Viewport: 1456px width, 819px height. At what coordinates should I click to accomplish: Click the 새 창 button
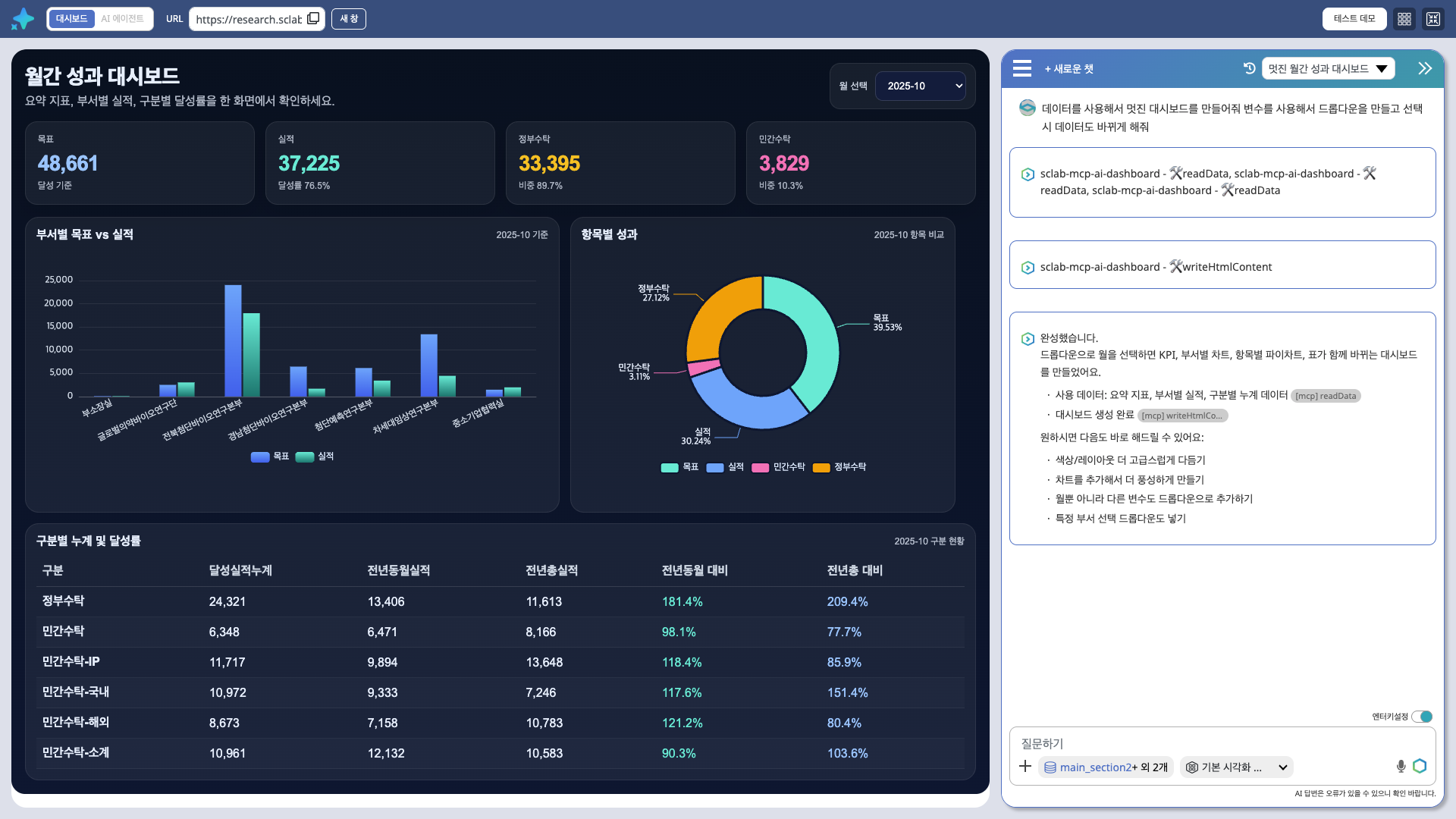pos(349,18)
